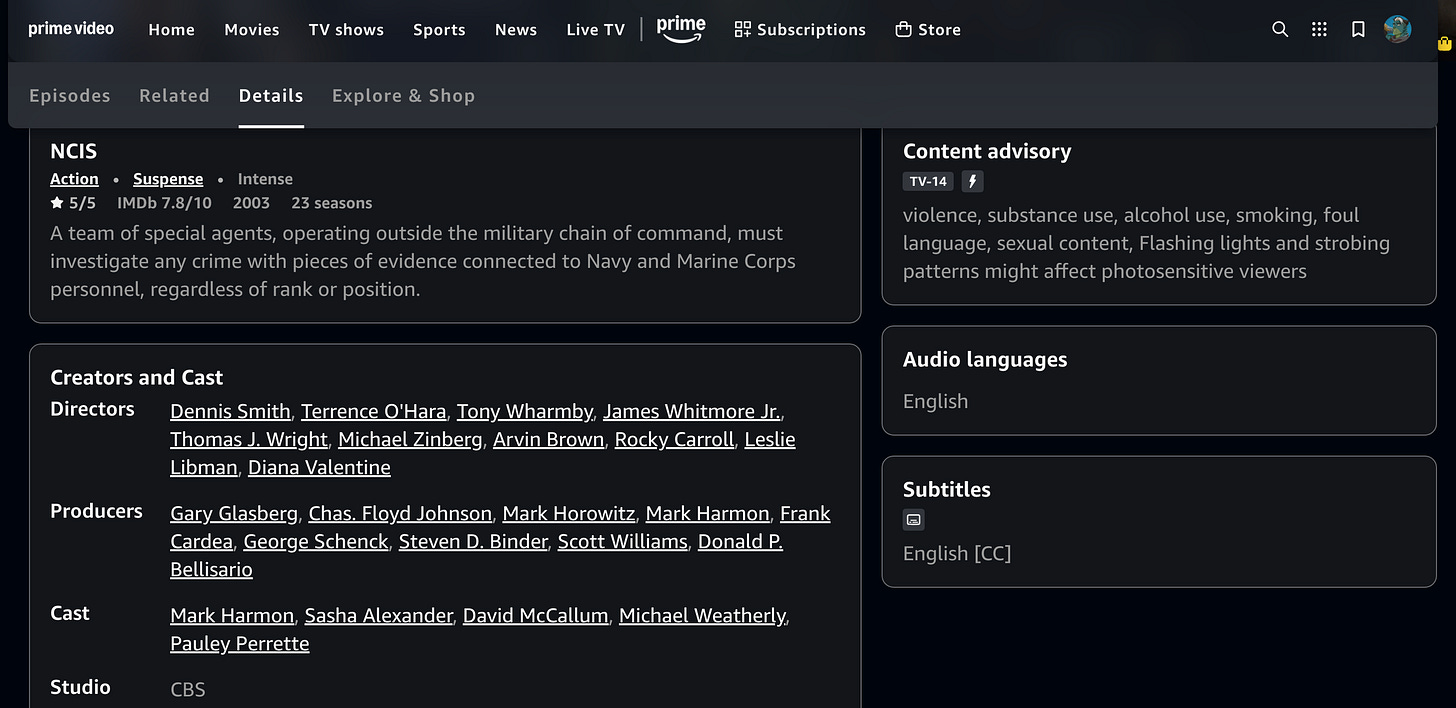Go to Home in top navigation
Screen dimensions: 1456x708
[172, 30]
